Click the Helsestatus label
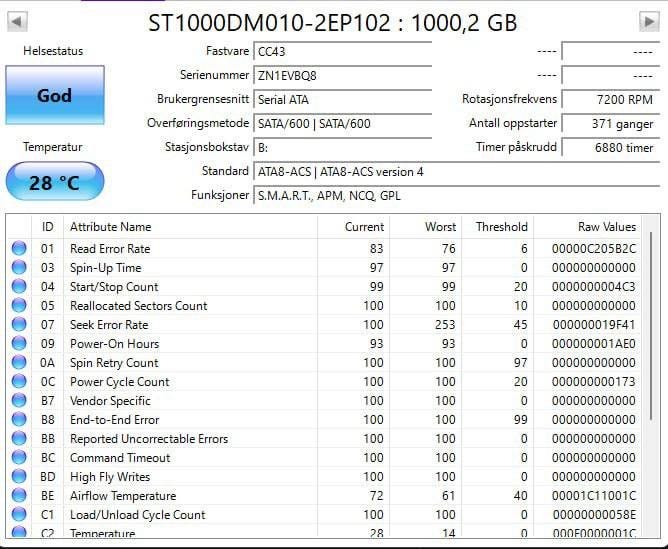The height and width of the screenshot is (549, 668). pyautogui.click(x=53, y=51)
